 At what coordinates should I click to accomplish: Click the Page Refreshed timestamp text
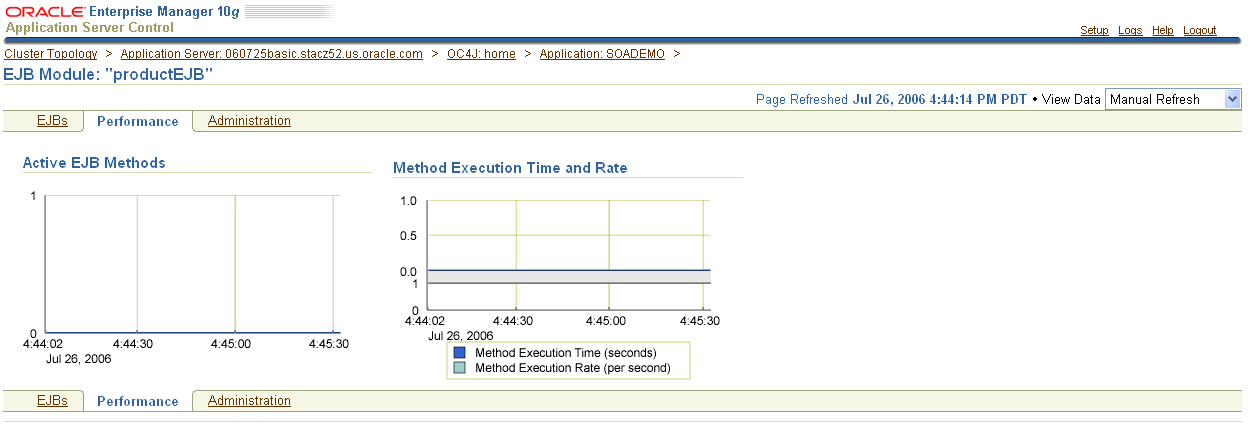tap(891, 99)
